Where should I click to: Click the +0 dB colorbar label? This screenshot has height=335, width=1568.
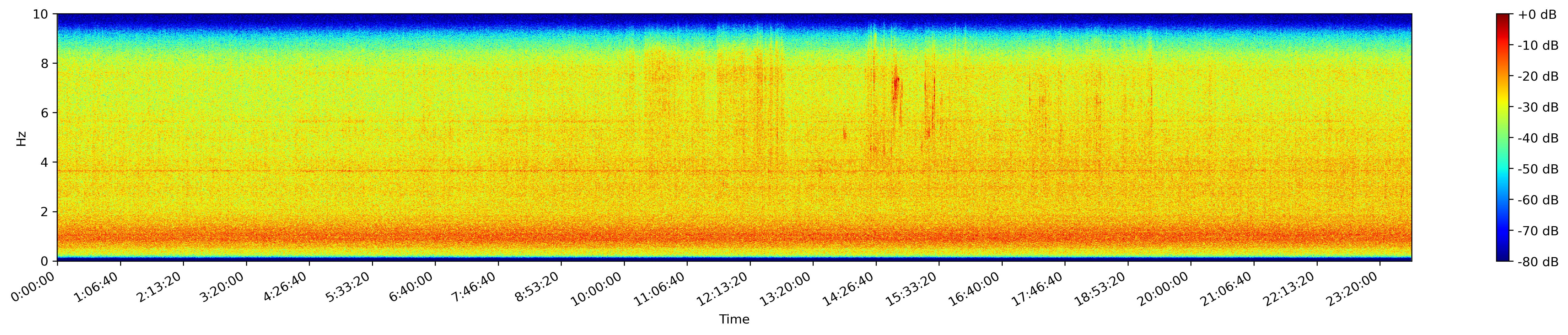coord(1537,15)
